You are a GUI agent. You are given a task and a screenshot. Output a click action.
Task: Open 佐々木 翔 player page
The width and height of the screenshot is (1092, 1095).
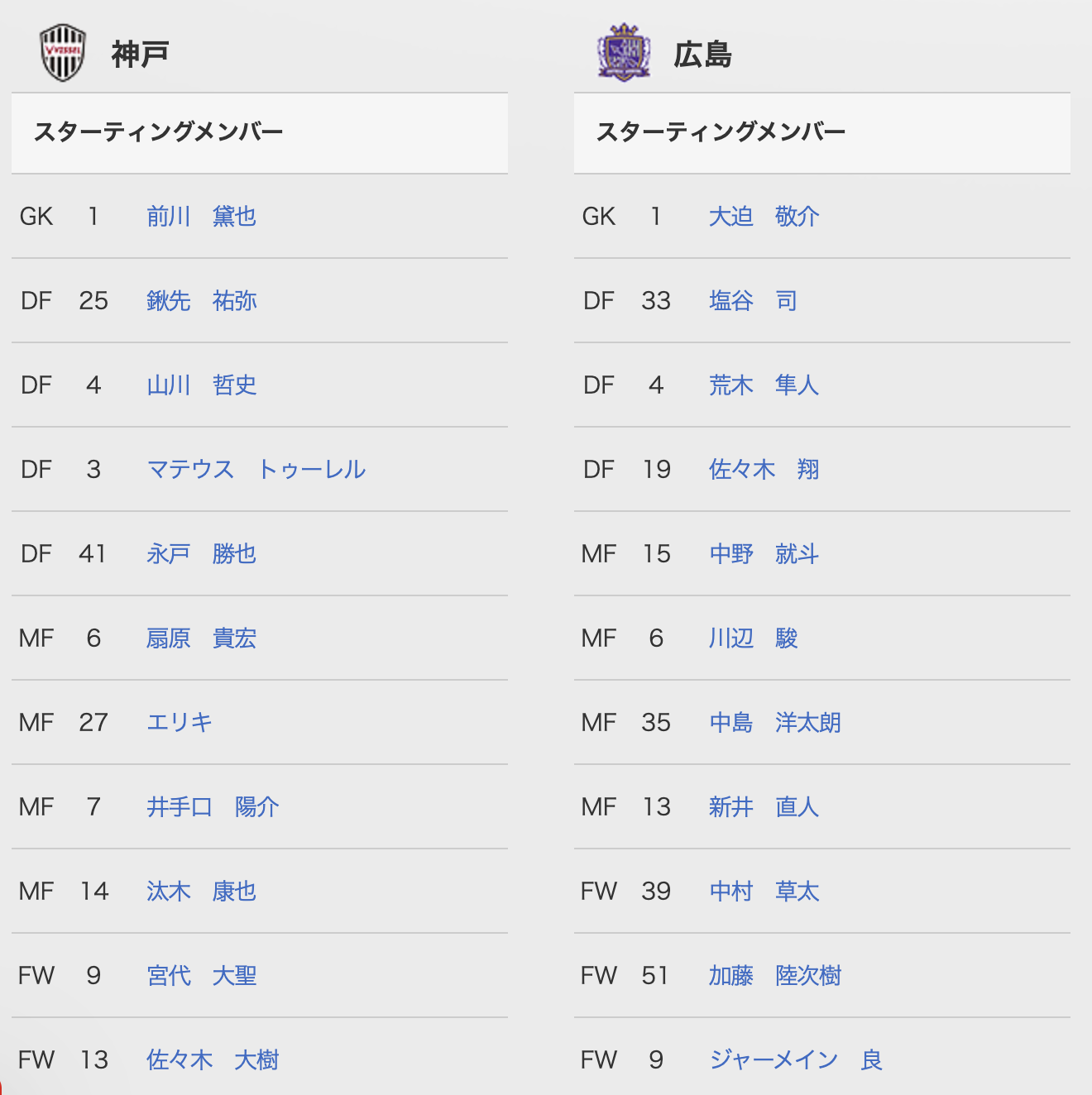[764, 470]
